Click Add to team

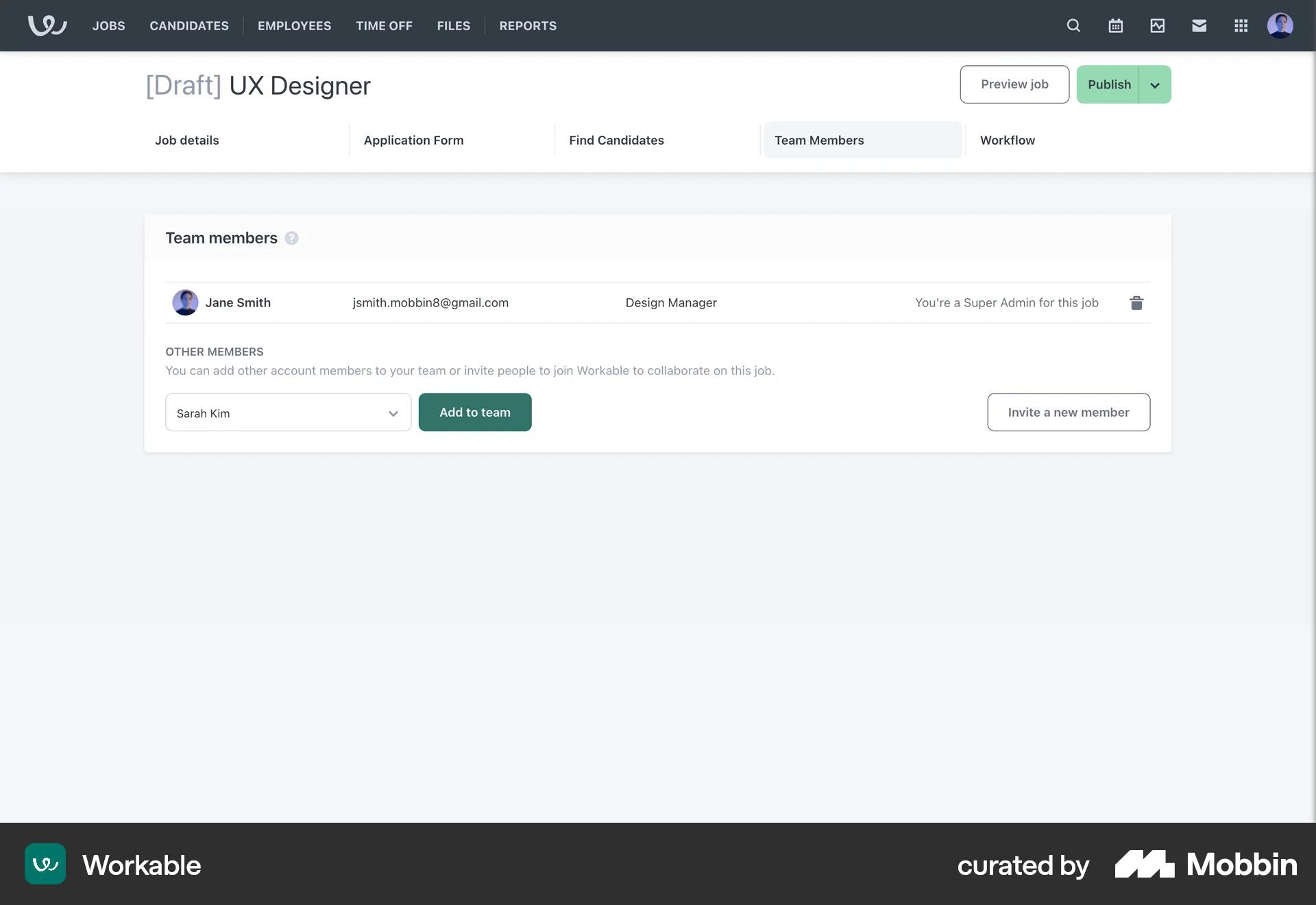475,412
